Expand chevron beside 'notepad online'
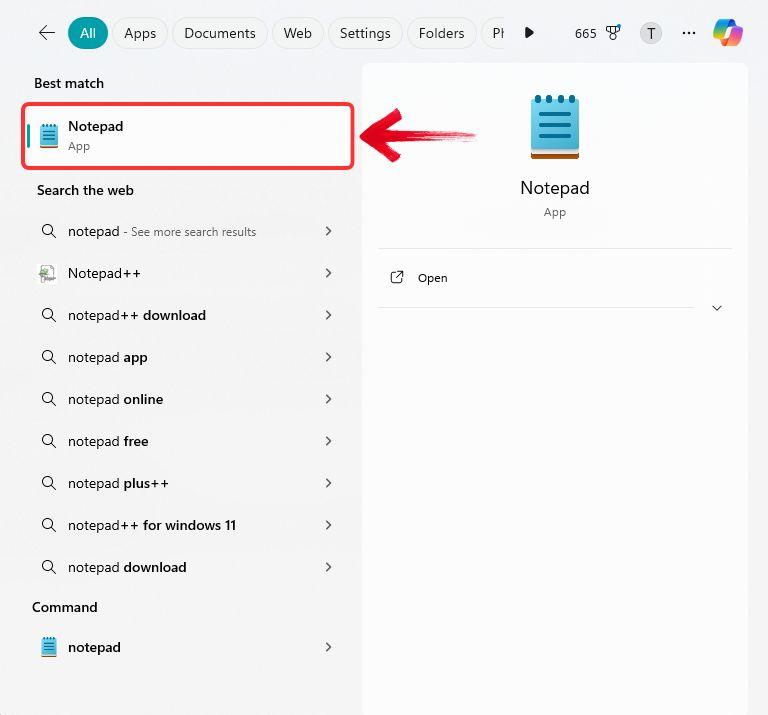This screenshot has height=715, width=768. pyautogui.click(x=328, y=400)
